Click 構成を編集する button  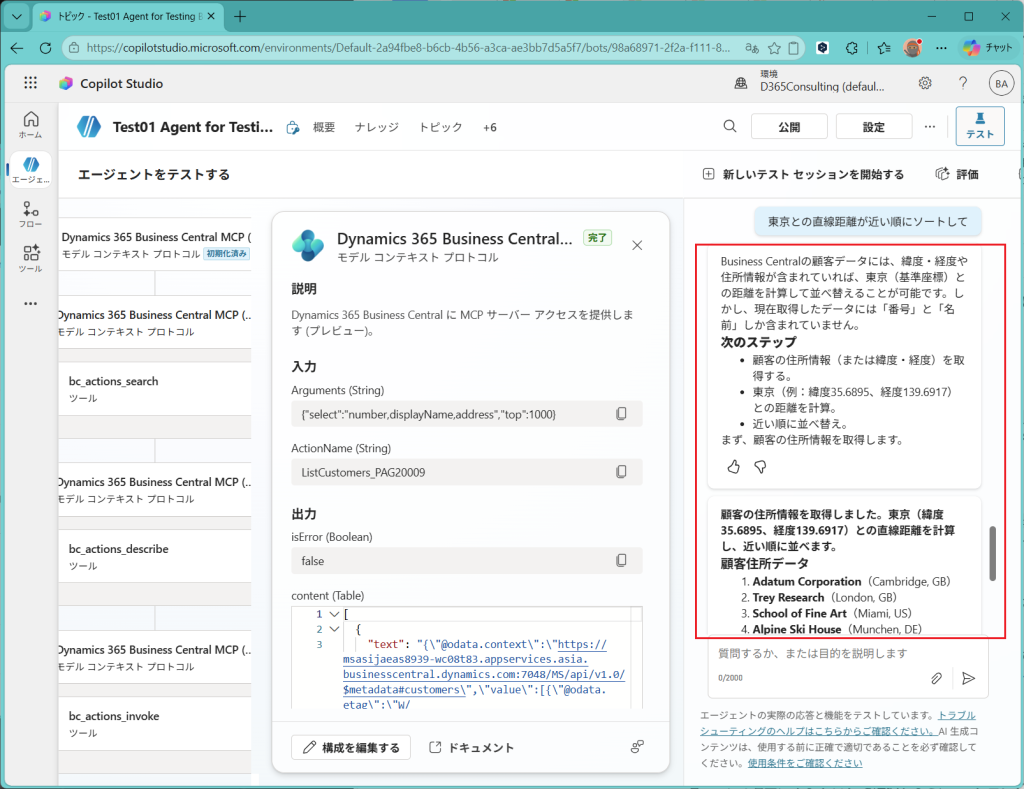tap(351, 747)
